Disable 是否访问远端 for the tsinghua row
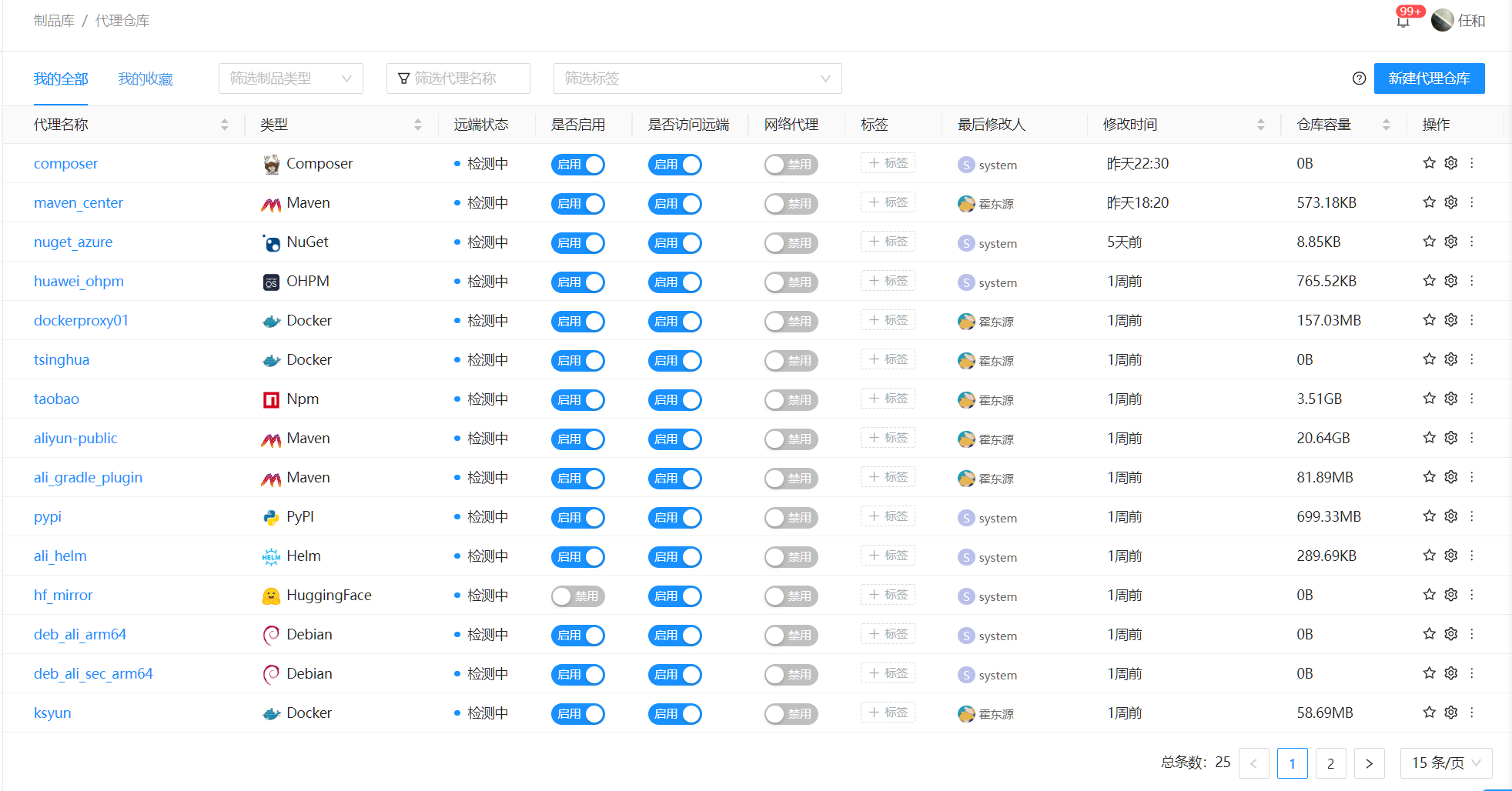 [x=674, y=360]
